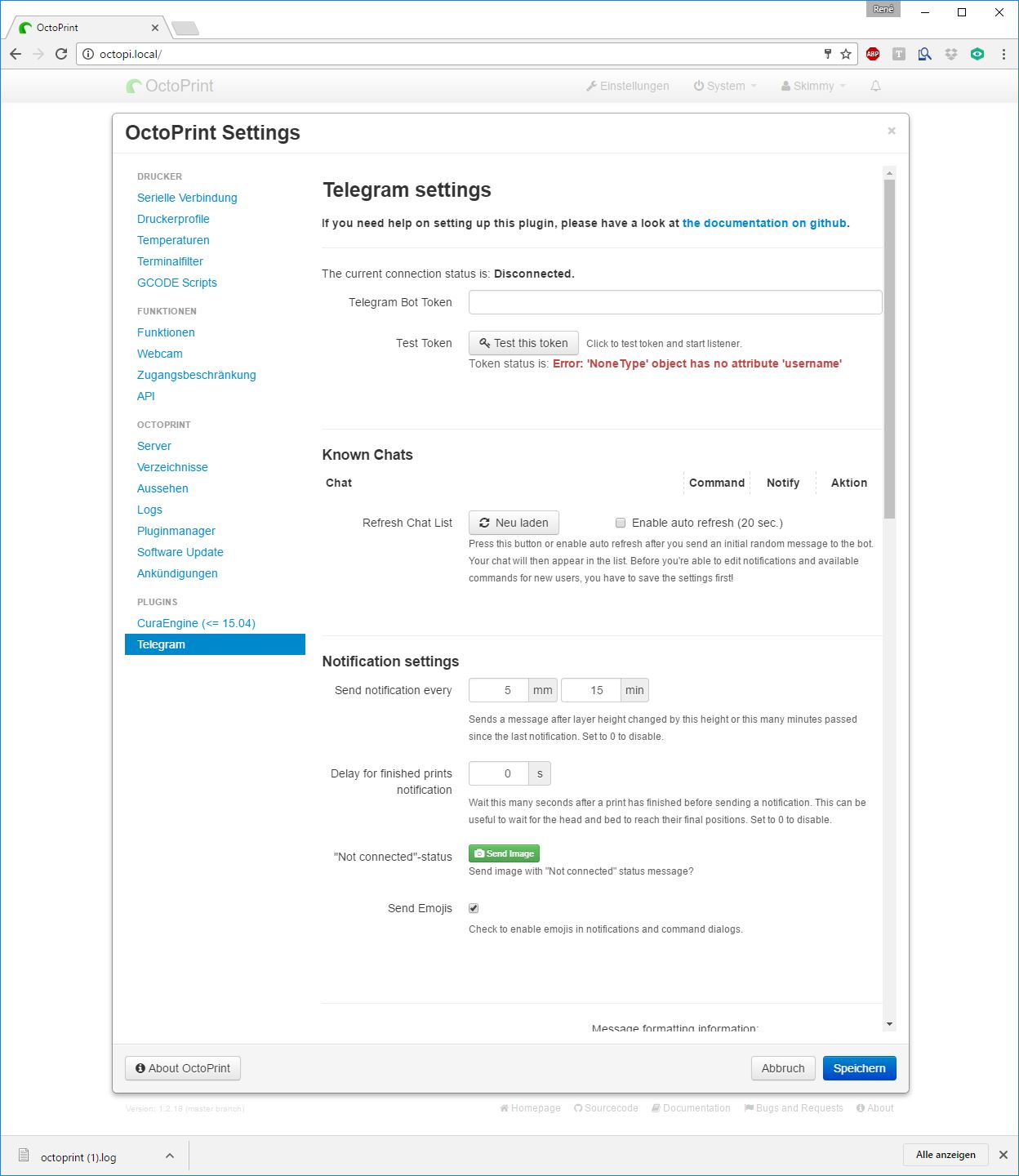Screen dimensions: 1019x1176
Task: Open the Documentation footer link
Action: tap(691, 1108)
